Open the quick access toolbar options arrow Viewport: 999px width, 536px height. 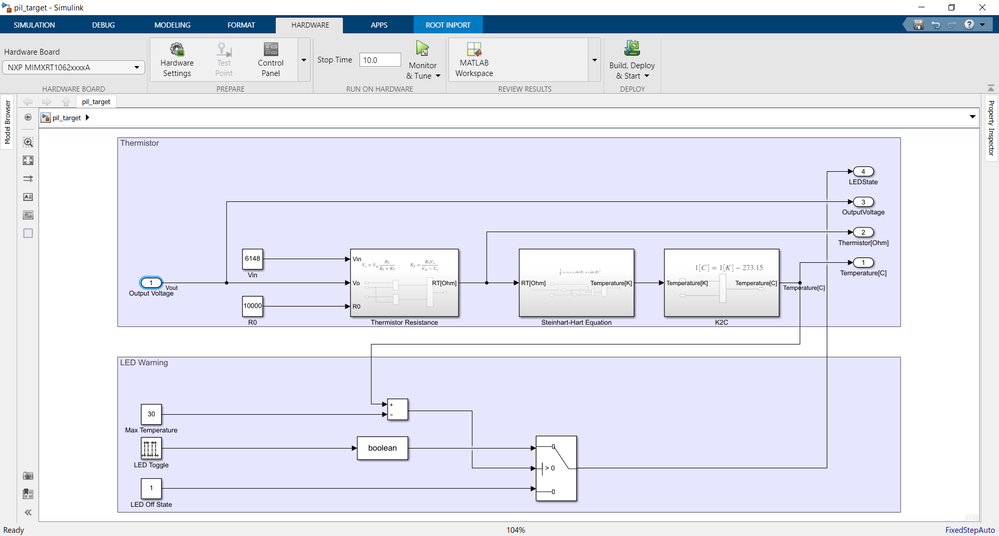982,25
